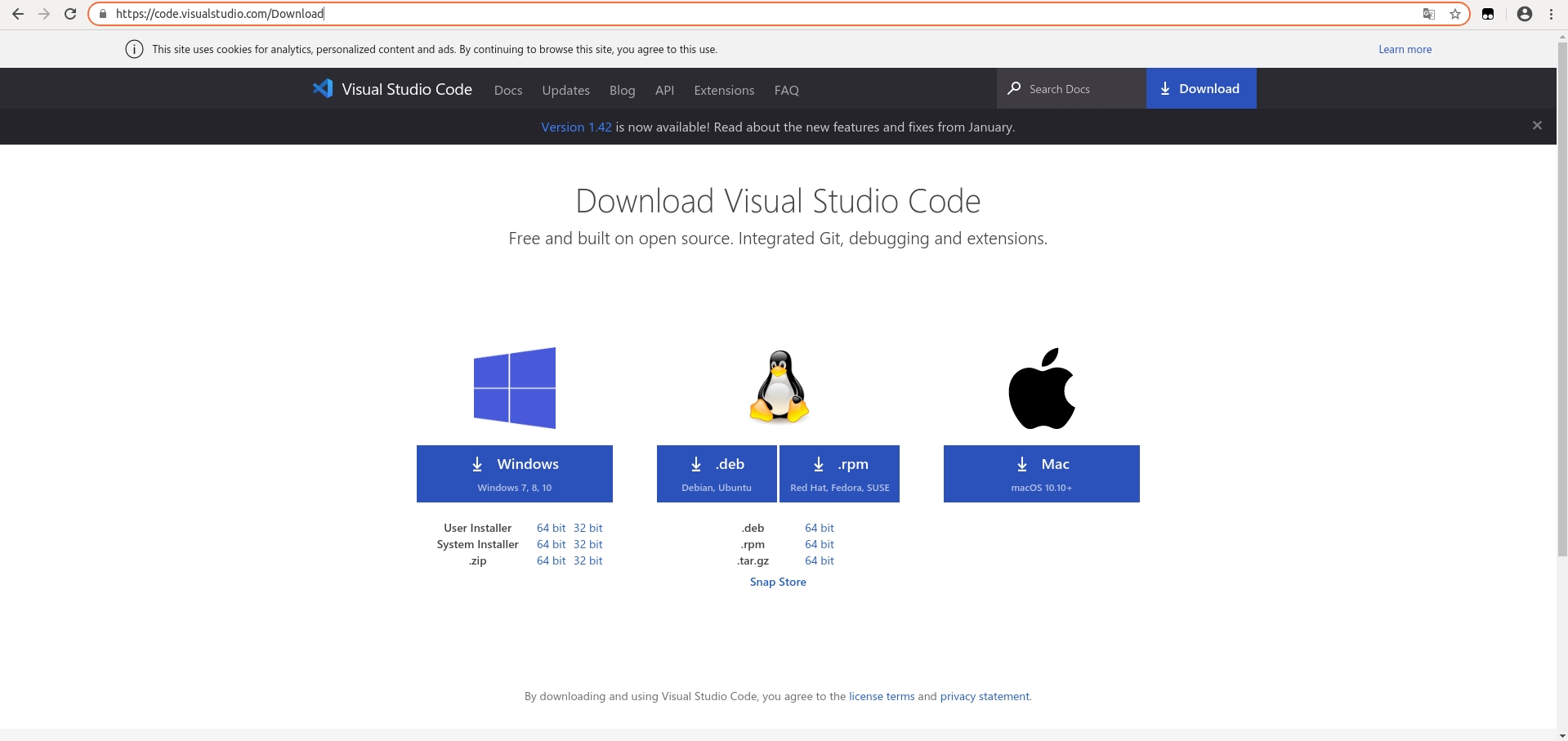Reload the page with the refresh icon
The width and height of the screenshot is (1568, 741).
click(x=70, y=14)
